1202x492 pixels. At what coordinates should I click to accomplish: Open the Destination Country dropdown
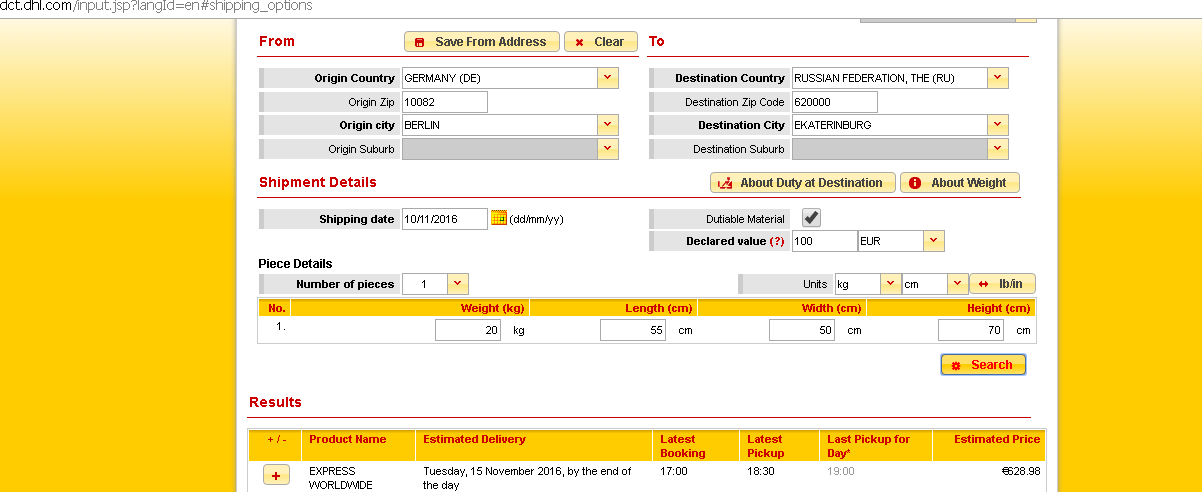(x=998, y=78)
